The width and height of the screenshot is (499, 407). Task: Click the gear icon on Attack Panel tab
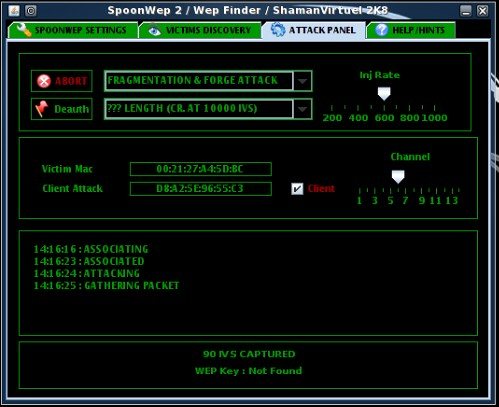[x=278, y=30]
